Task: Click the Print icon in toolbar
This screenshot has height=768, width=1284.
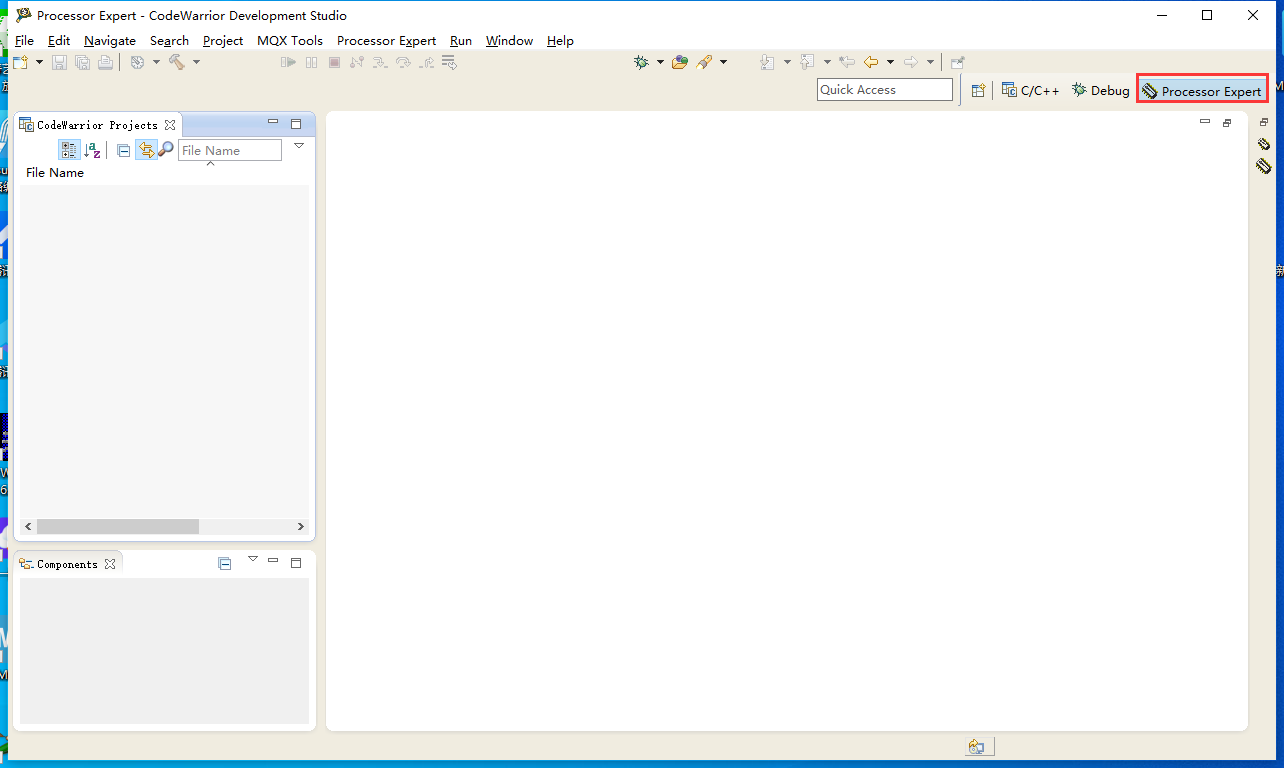Action: tap(105, 62)
